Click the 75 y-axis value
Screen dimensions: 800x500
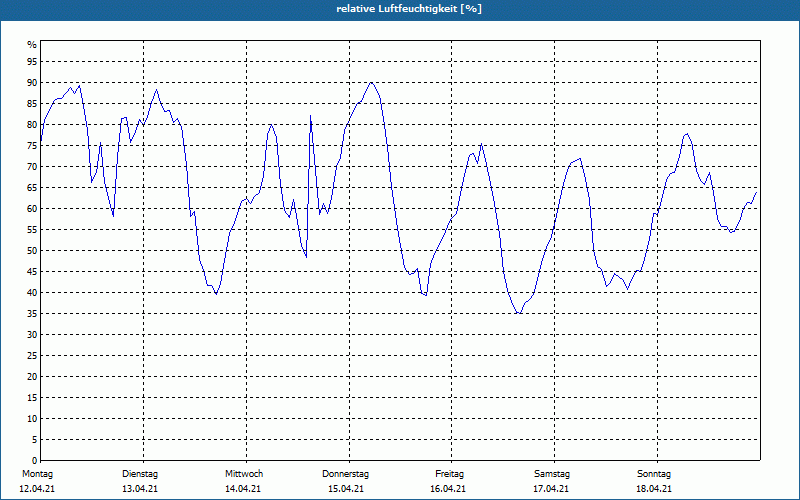pos(32,145)
